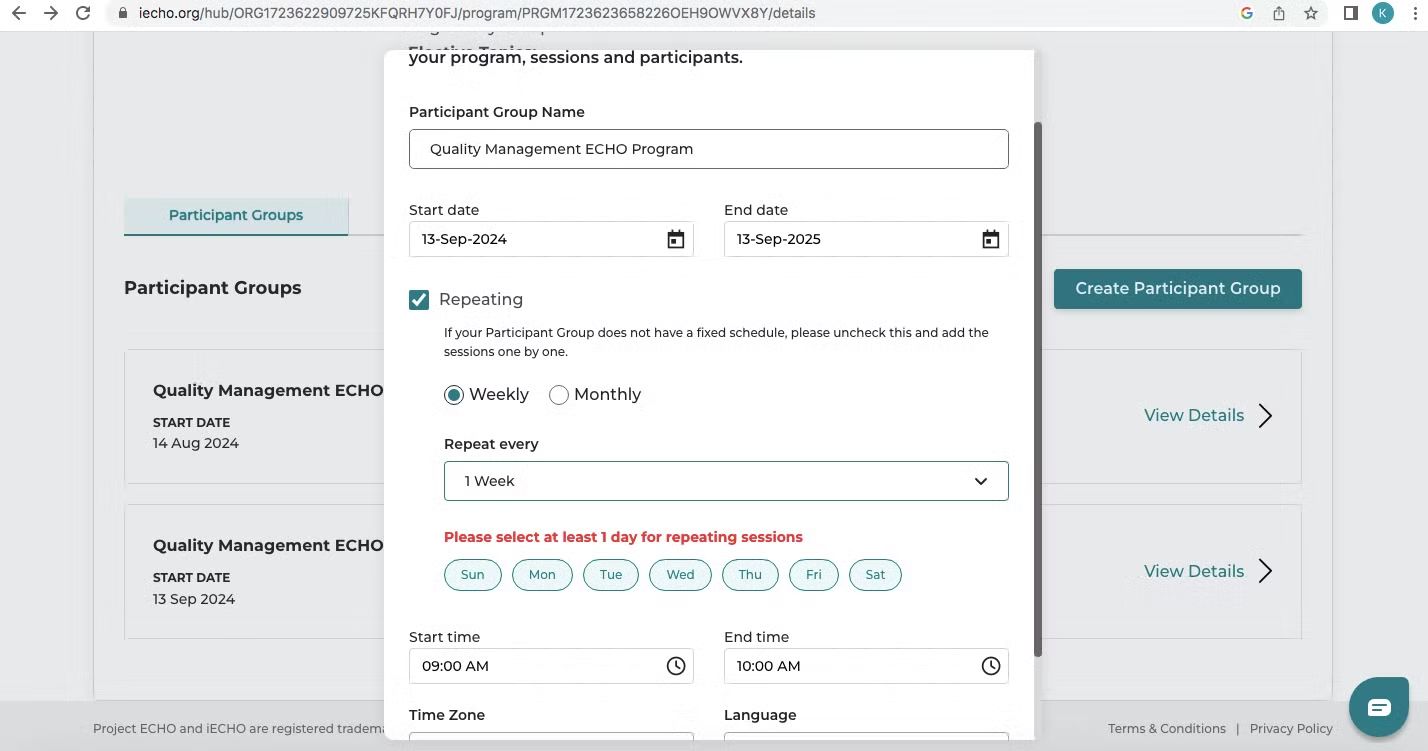Open the Start time clock icon
The height and width of the screenshot is (751, 1428).
(x=676, y=666)
